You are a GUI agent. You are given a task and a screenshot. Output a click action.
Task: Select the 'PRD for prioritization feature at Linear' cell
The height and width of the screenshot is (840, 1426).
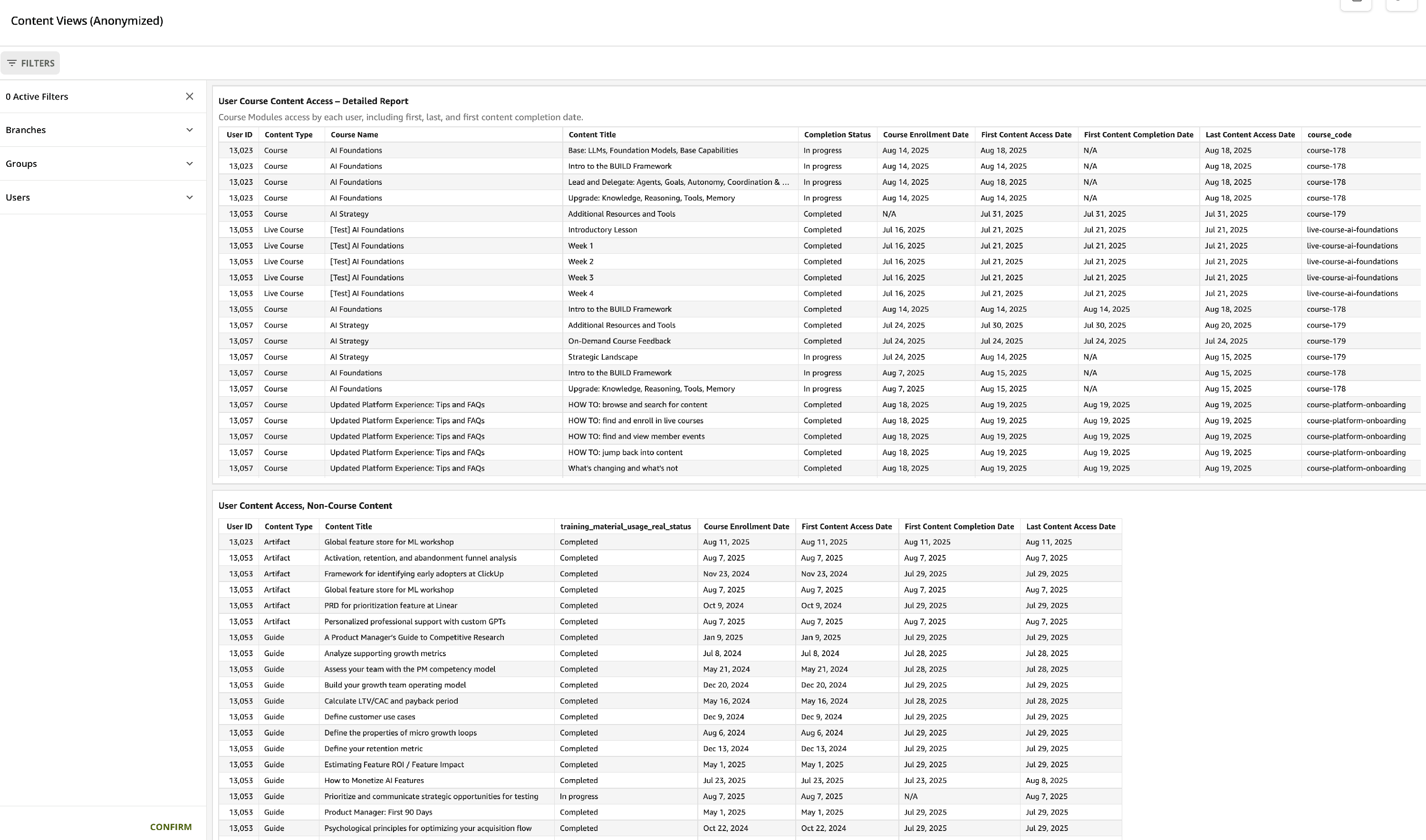click(x=390, y=606)
